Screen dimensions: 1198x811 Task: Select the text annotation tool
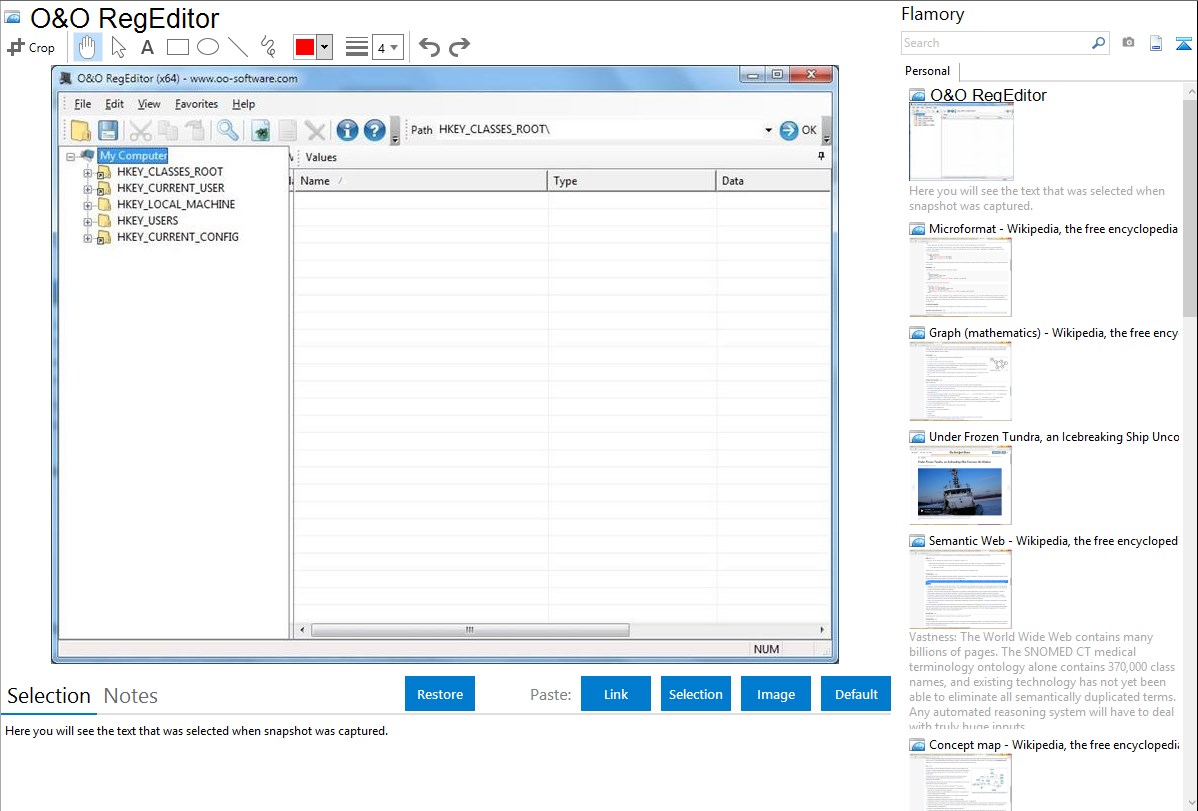point(147,47)
